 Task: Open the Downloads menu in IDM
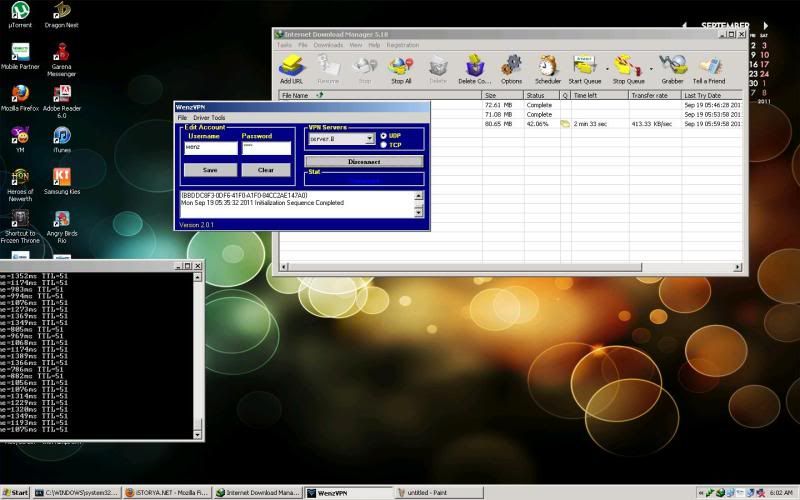[328, 45]
